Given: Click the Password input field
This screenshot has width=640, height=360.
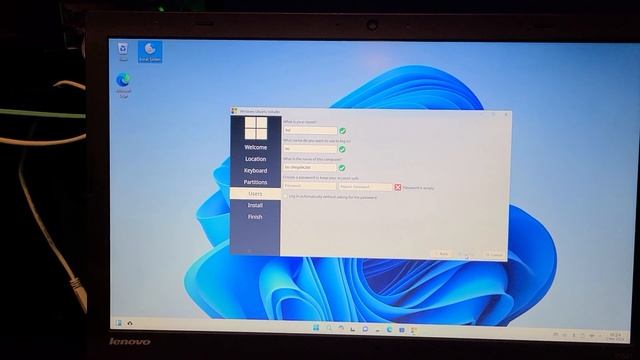Looking at the screenshot, I should tap(310, 186).
